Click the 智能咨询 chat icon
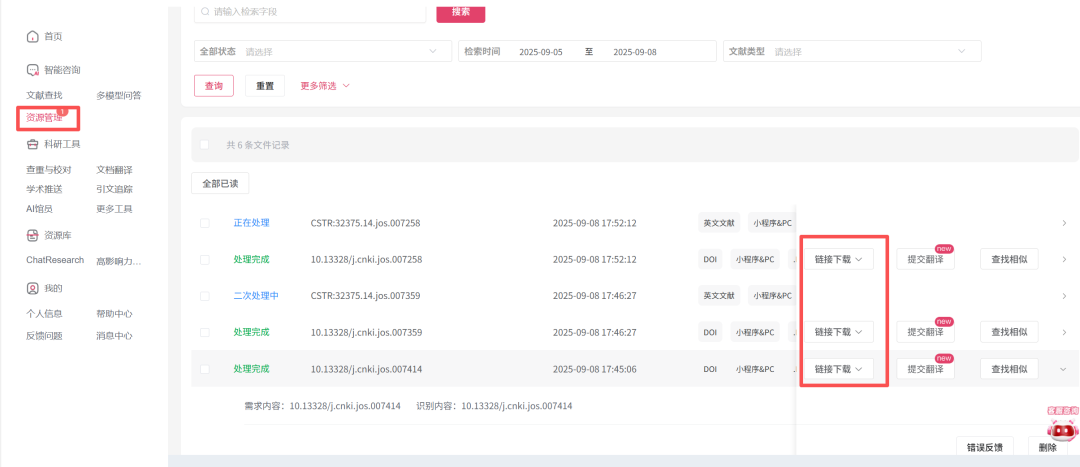The height and width of the screenshot is (467, 1080). tap(33, 71)
